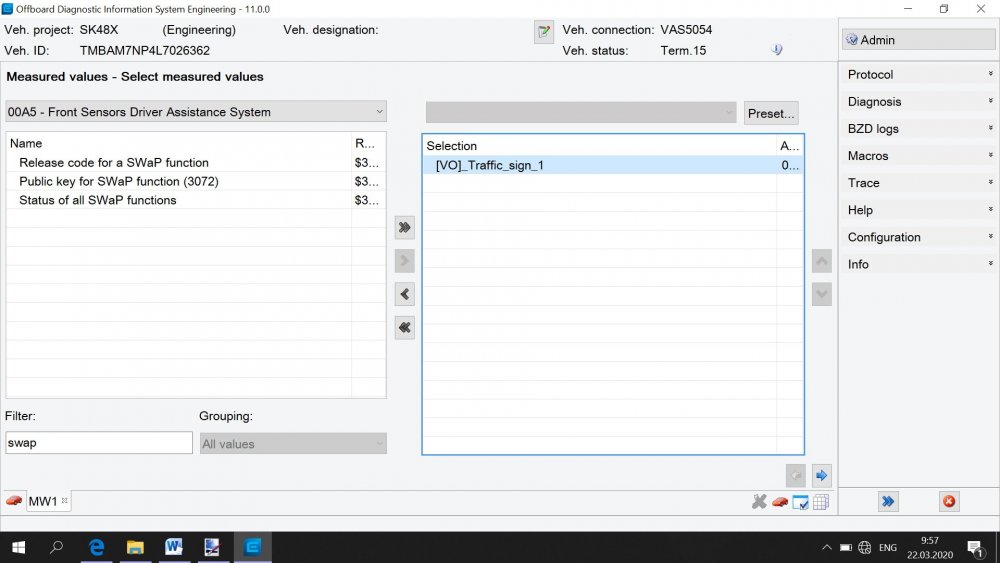
Task: Select 'Public key for SWaP function (3072)'
Action: click(196, 181)
